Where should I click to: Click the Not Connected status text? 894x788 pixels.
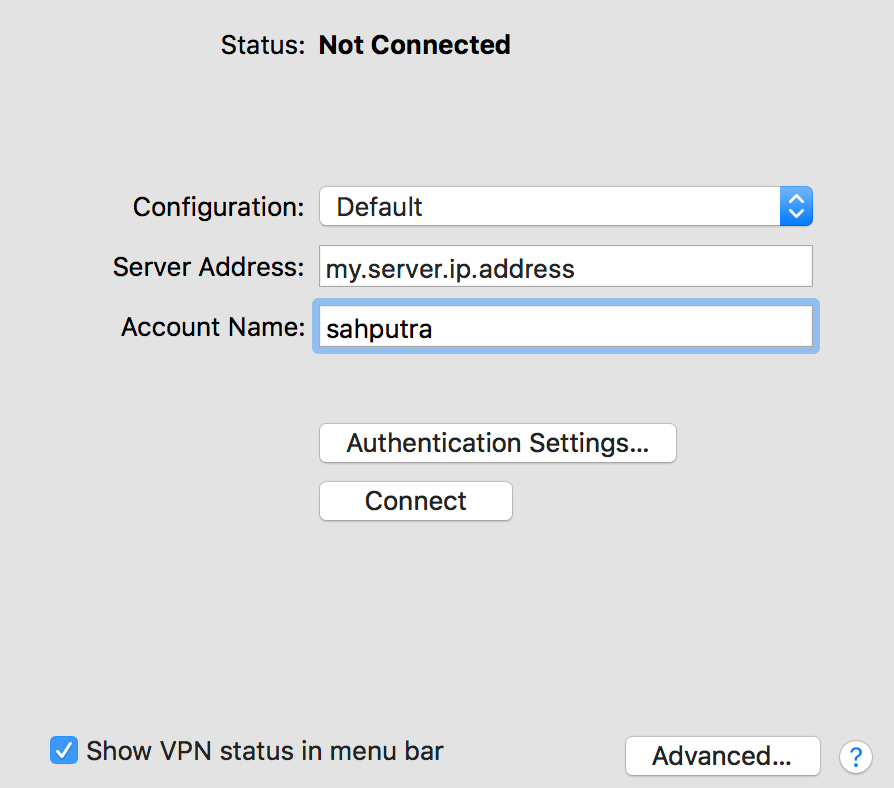pyautogui.click(x=415, y=45)
